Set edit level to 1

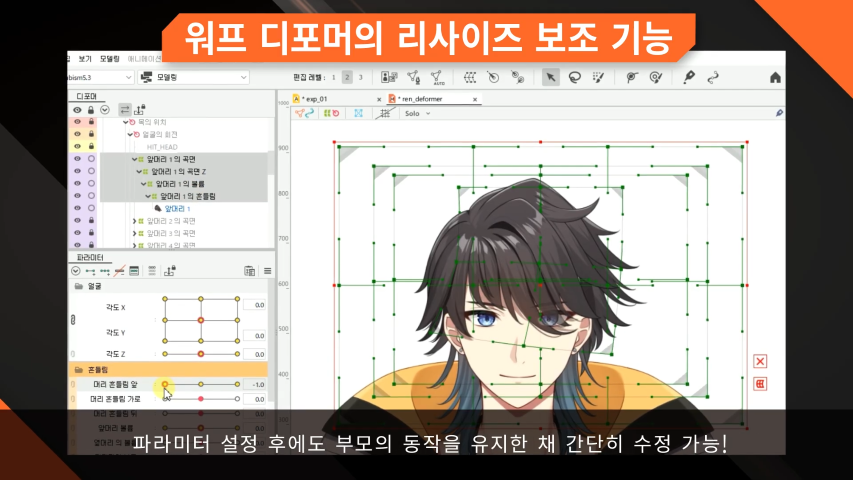[x=333, y=77]
